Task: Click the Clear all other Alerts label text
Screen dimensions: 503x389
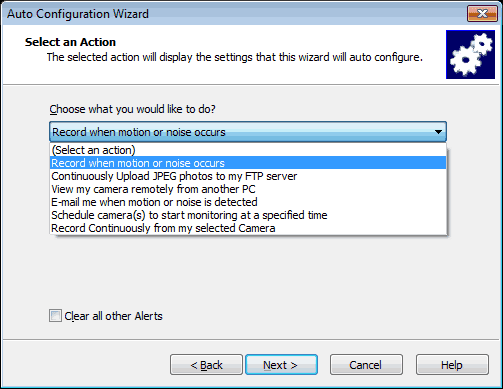Action: click(113, 316)
